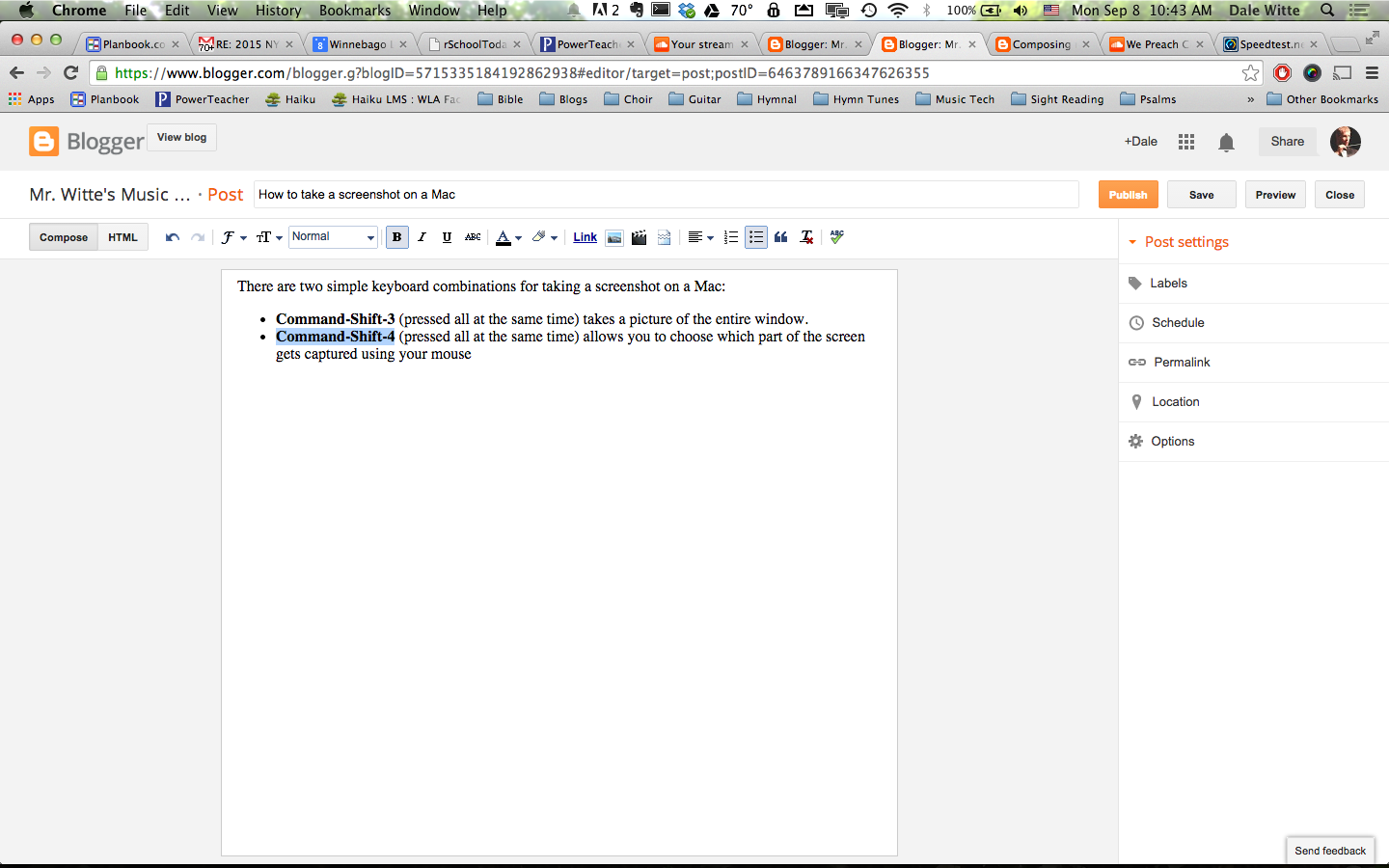The height and width of the screenshot is (868, 1389).
Task: Open the text color picker
Action: 508,237
